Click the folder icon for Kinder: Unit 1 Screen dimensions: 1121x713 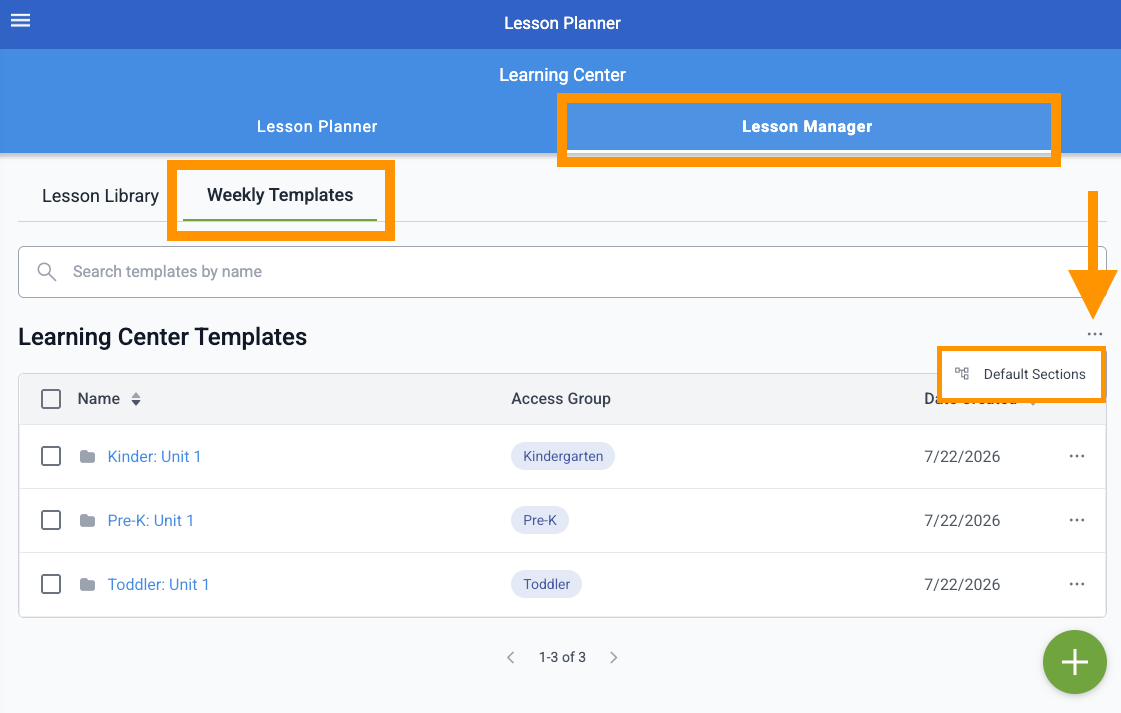point(87,456)
